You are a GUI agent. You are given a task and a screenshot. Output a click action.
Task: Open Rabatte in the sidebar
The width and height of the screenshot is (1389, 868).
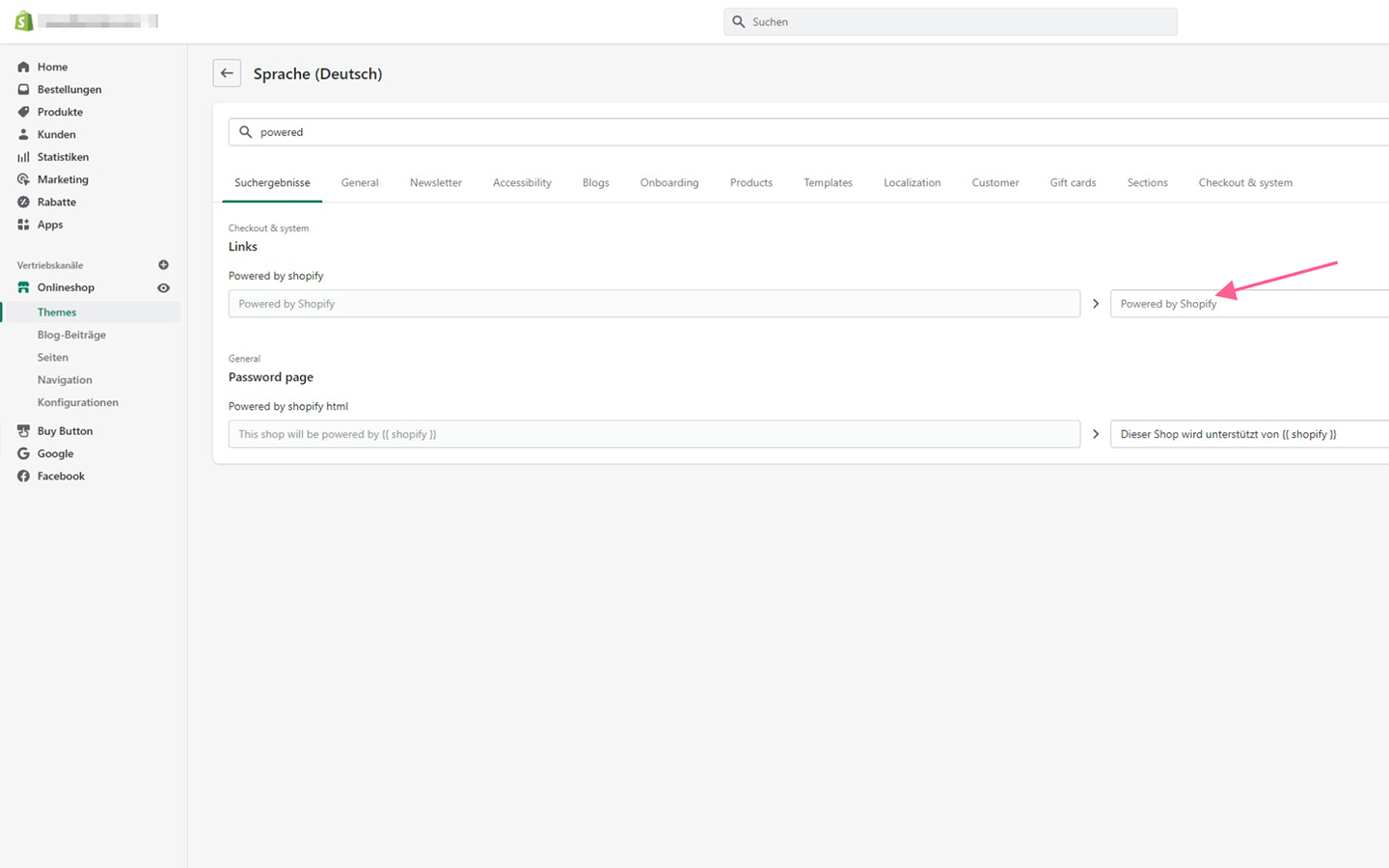point(57,202)
